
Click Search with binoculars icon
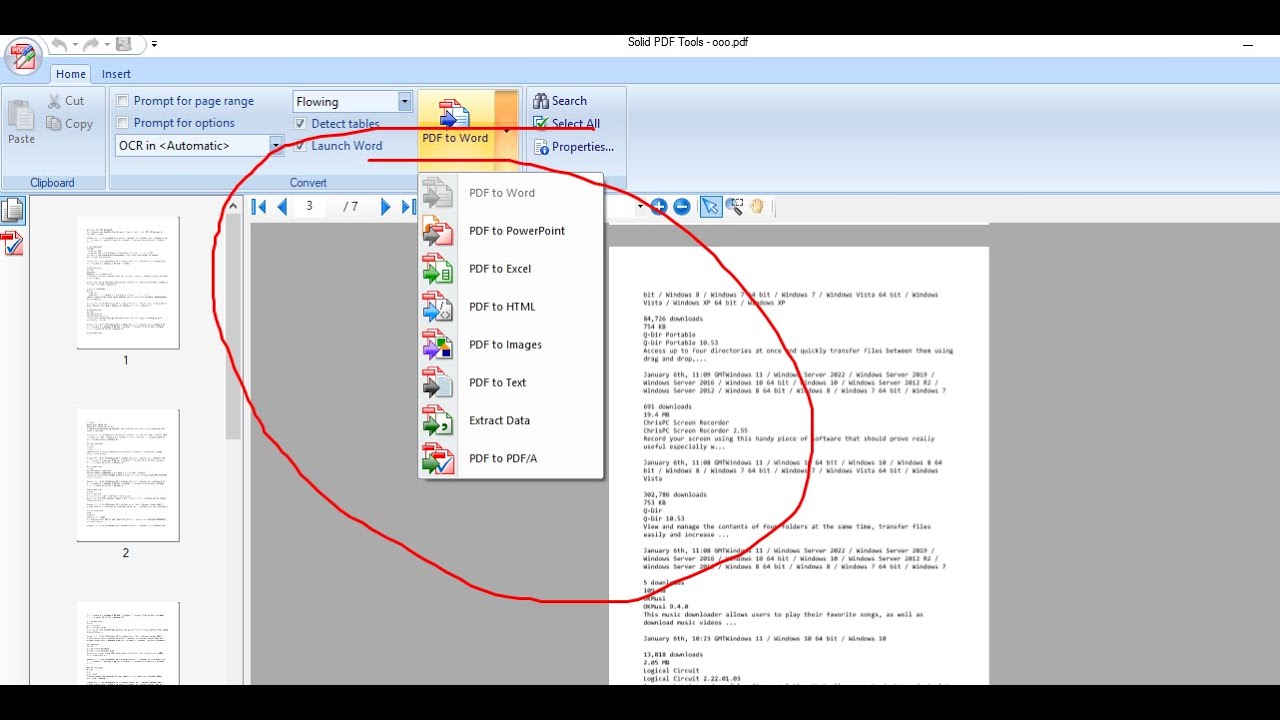[560, 101]
